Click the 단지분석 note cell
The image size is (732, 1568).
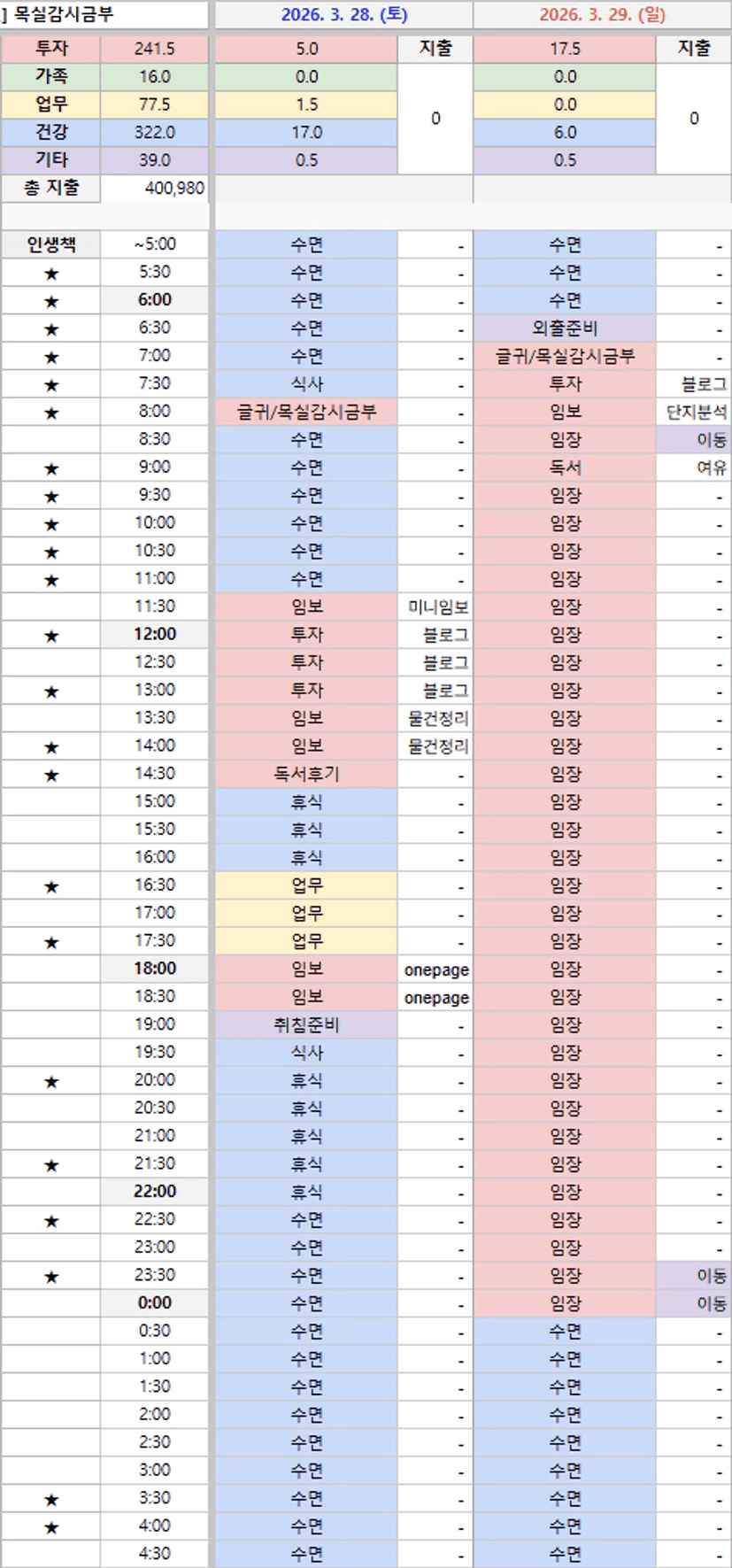coord(695,412)
